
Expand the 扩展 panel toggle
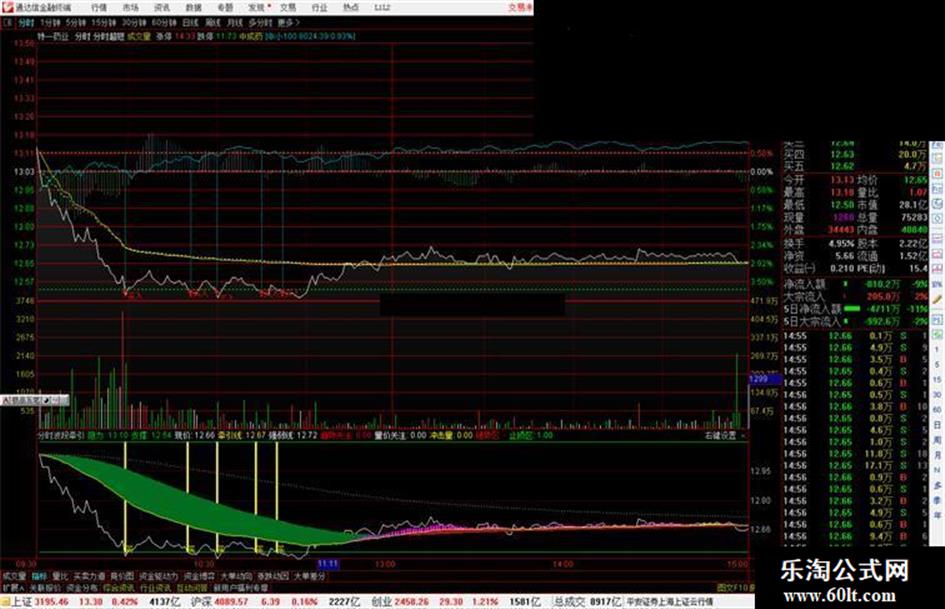[13, 587]
